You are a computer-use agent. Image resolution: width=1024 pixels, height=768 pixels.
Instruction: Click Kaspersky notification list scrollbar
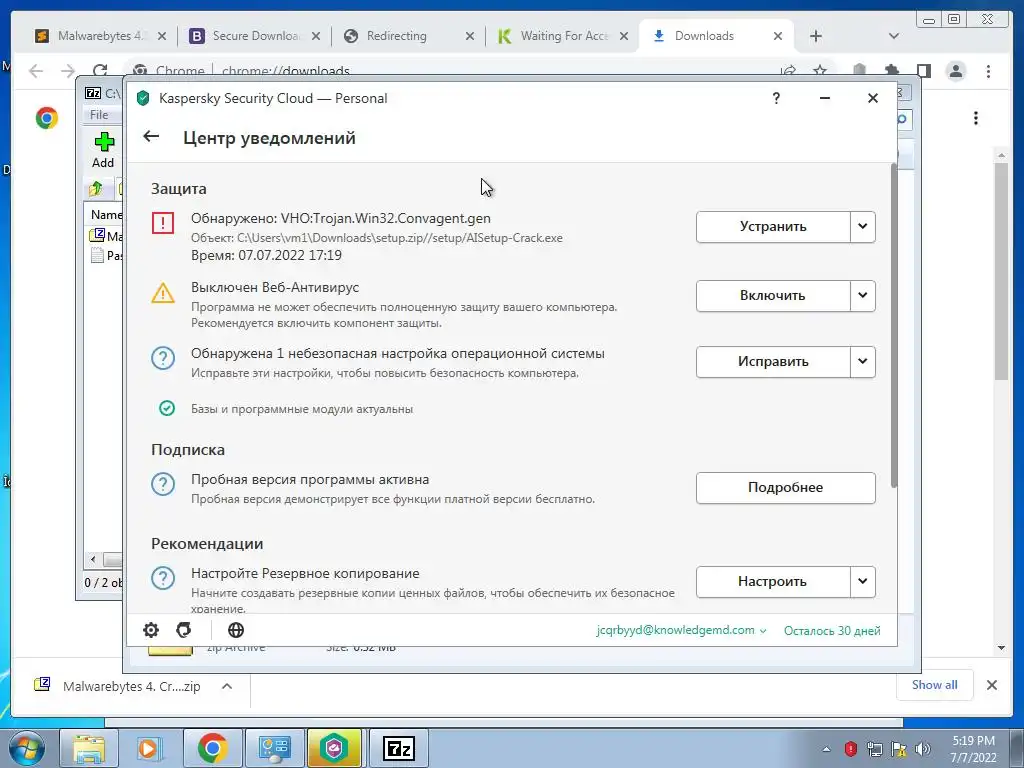pyautogui.click(x=894, y=325)
